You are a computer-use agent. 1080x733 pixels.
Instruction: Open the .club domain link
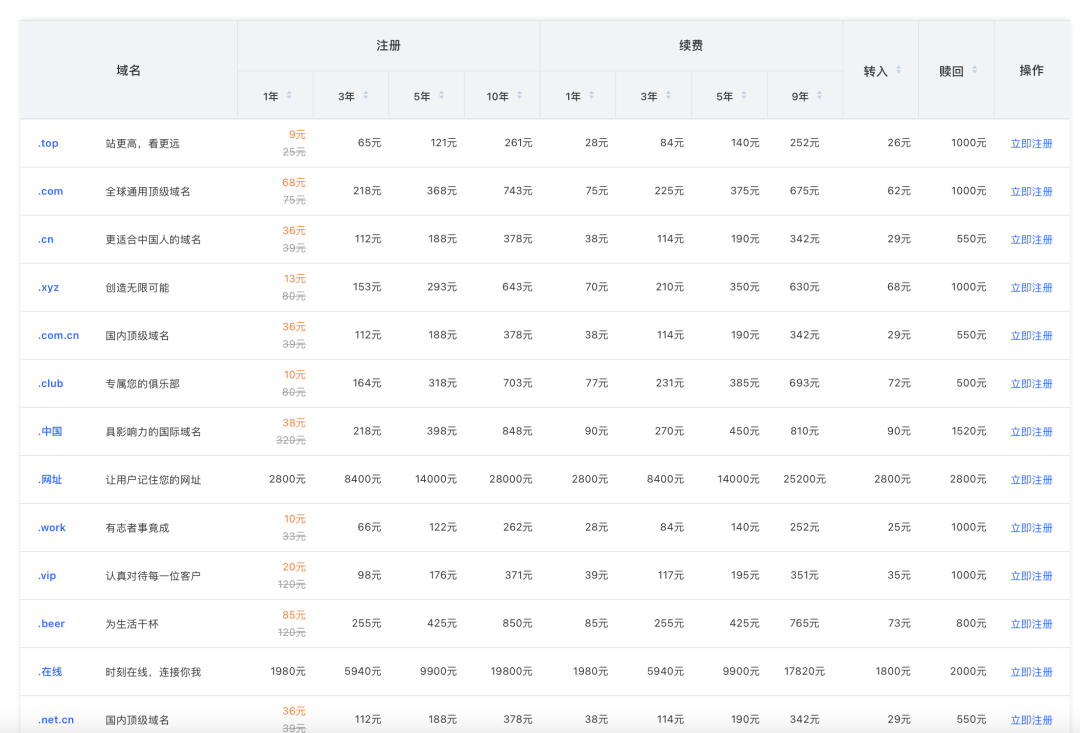click(x=50, y=384)
